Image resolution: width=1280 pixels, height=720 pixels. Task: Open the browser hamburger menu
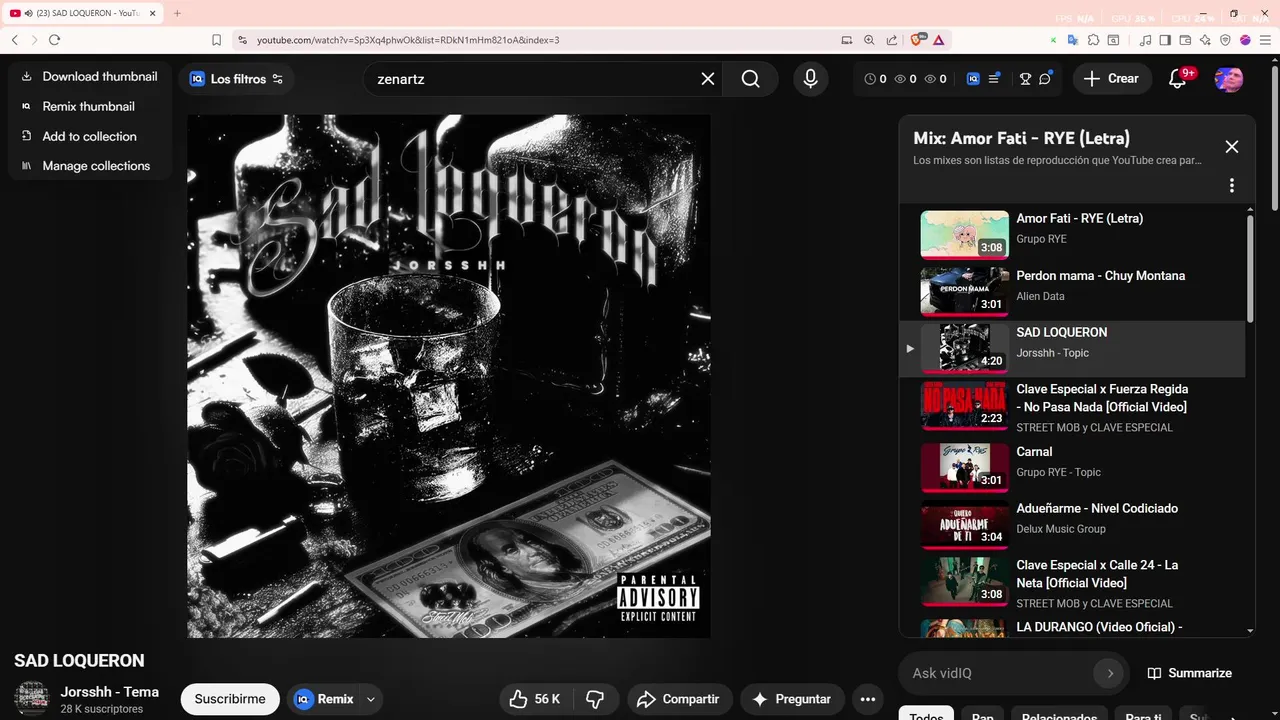point(1265,40)
